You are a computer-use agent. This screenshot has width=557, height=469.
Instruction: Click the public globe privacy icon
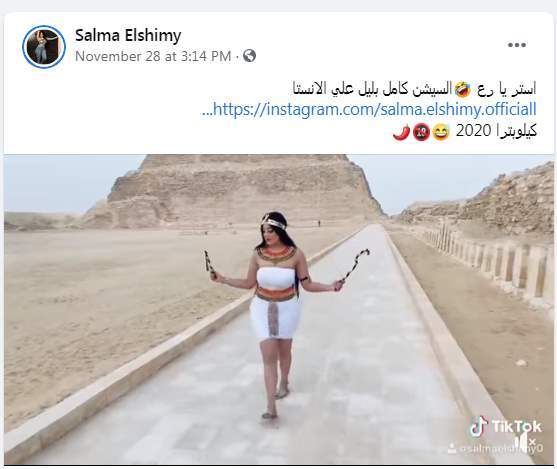249,56
